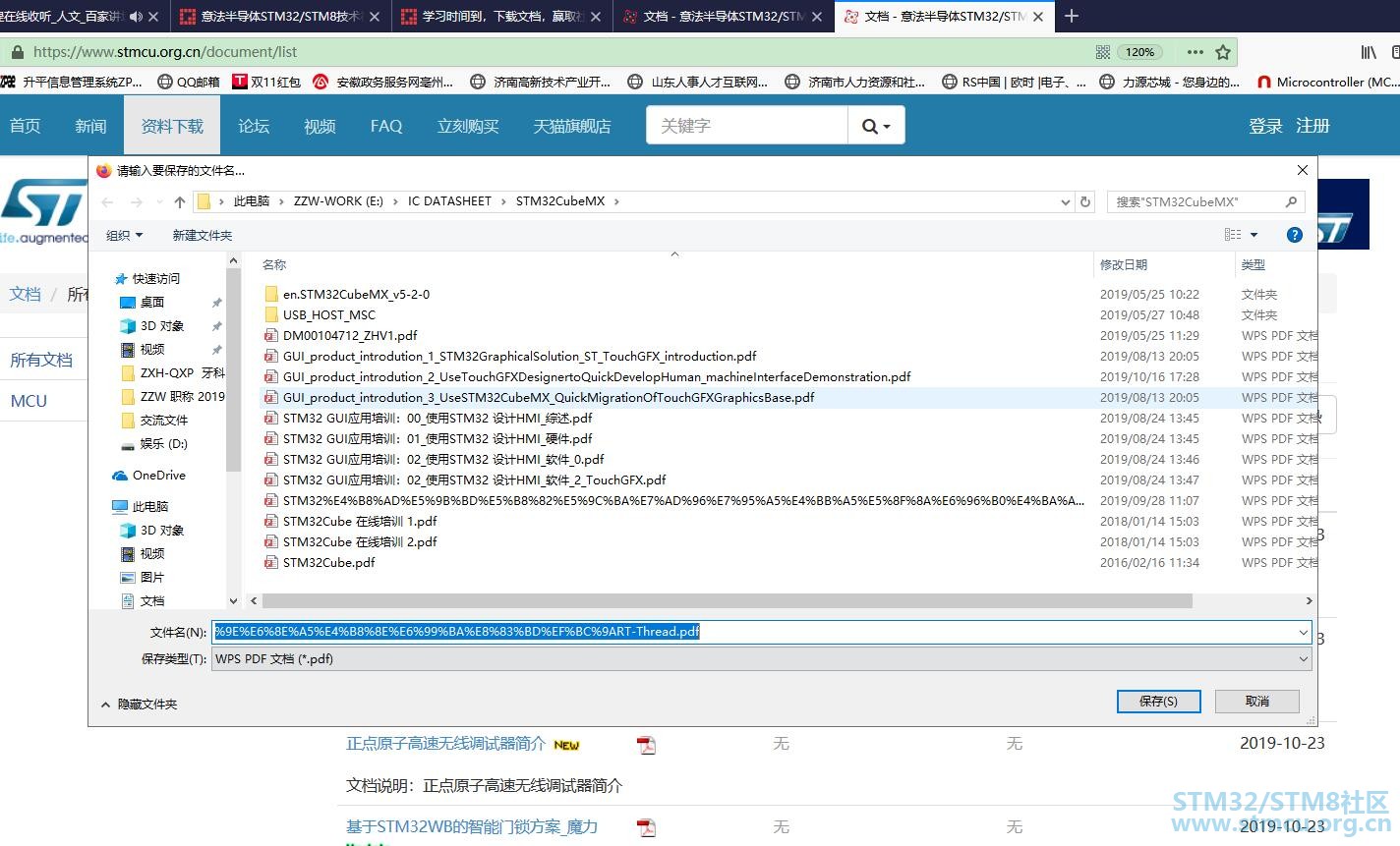Screen dimensions: 1400x846
Task: Expand the address bar history dropdown
Action: click(1066, 201)
